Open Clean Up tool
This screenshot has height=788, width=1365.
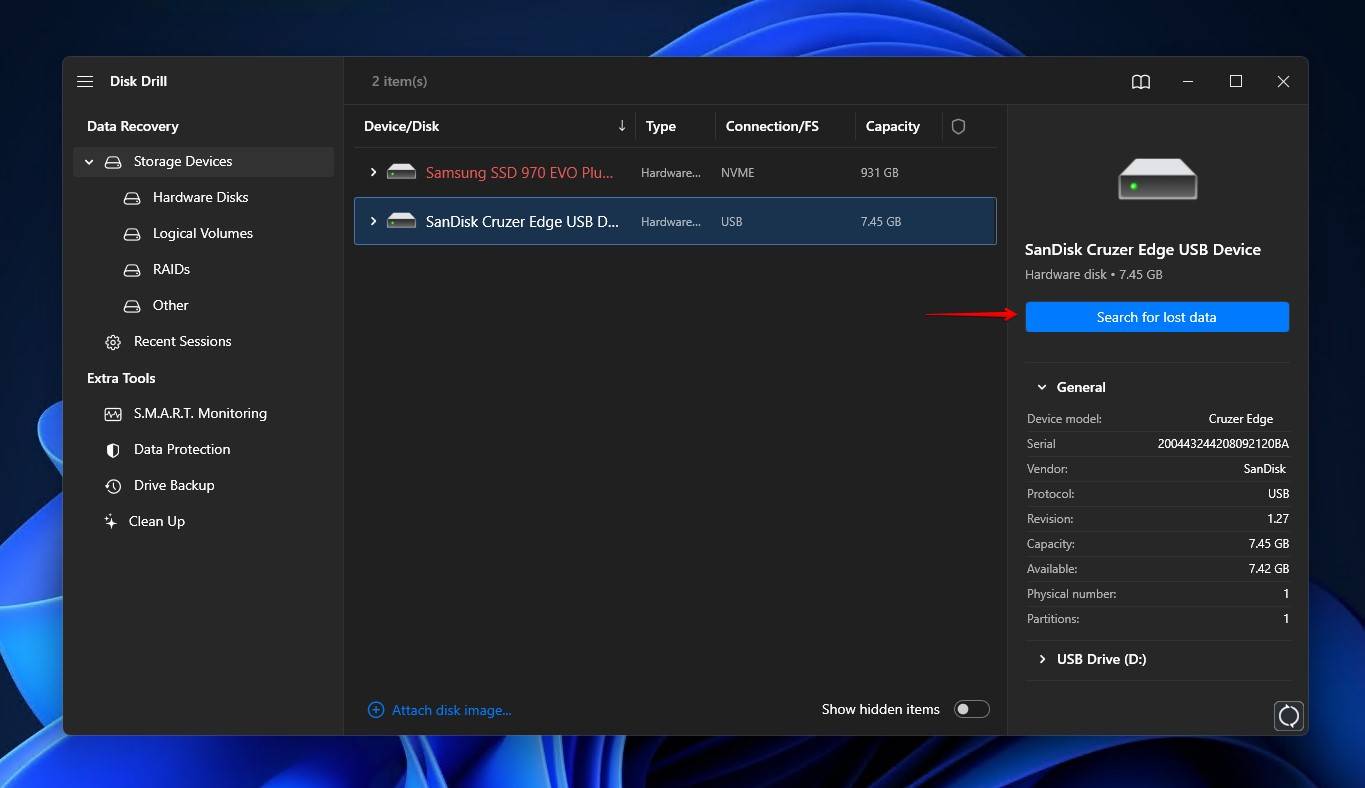click(x=157, y=522)
